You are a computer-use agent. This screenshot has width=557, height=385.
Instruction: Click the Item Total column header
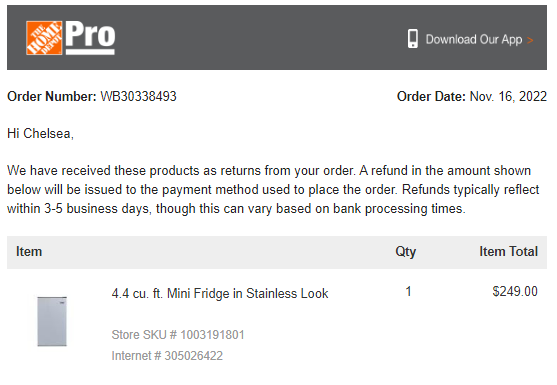[508, 252]
